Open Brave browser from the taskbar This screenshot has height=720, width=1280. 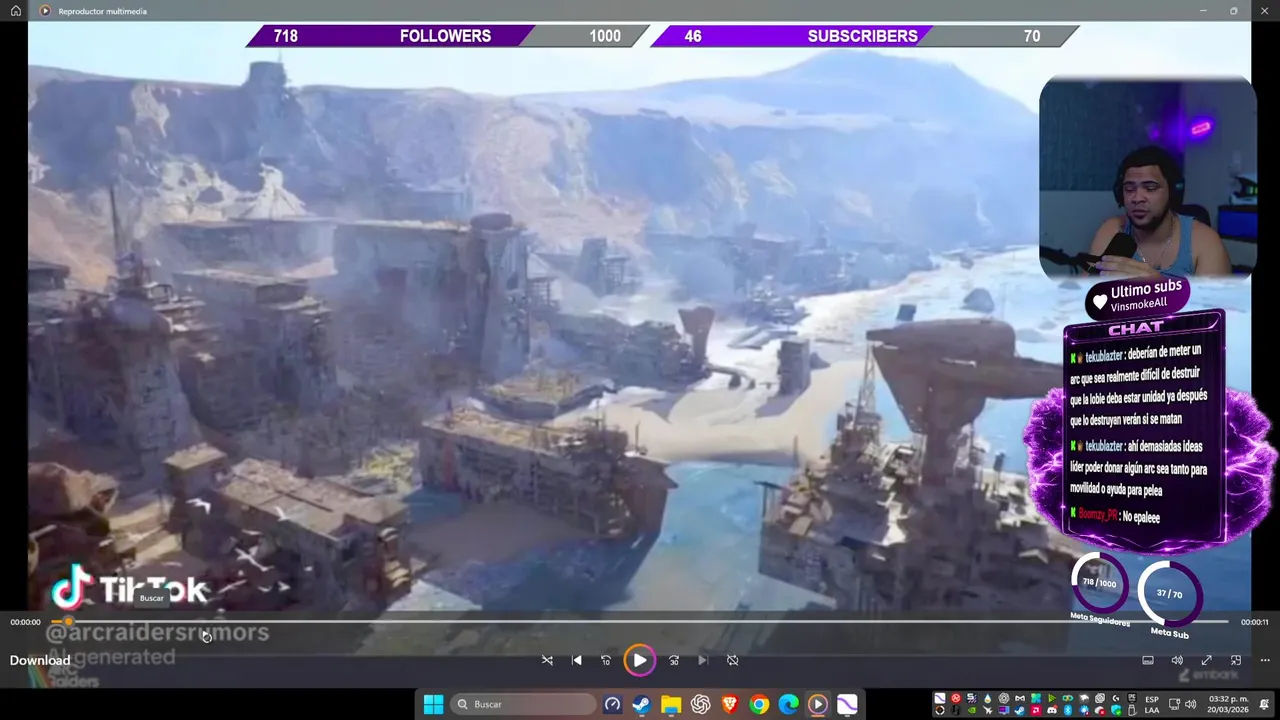(730, 704)
